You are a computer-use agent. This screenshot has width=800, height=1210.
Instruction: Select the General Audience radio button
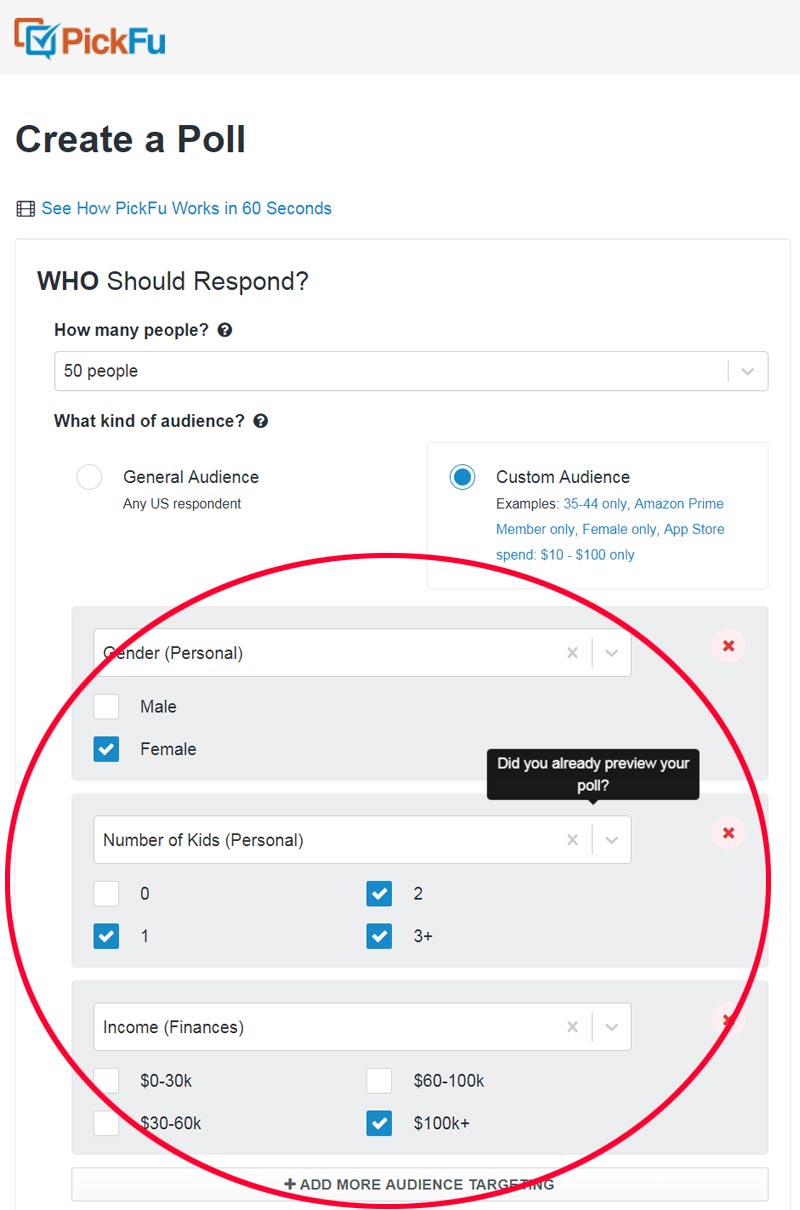(89, 477)
